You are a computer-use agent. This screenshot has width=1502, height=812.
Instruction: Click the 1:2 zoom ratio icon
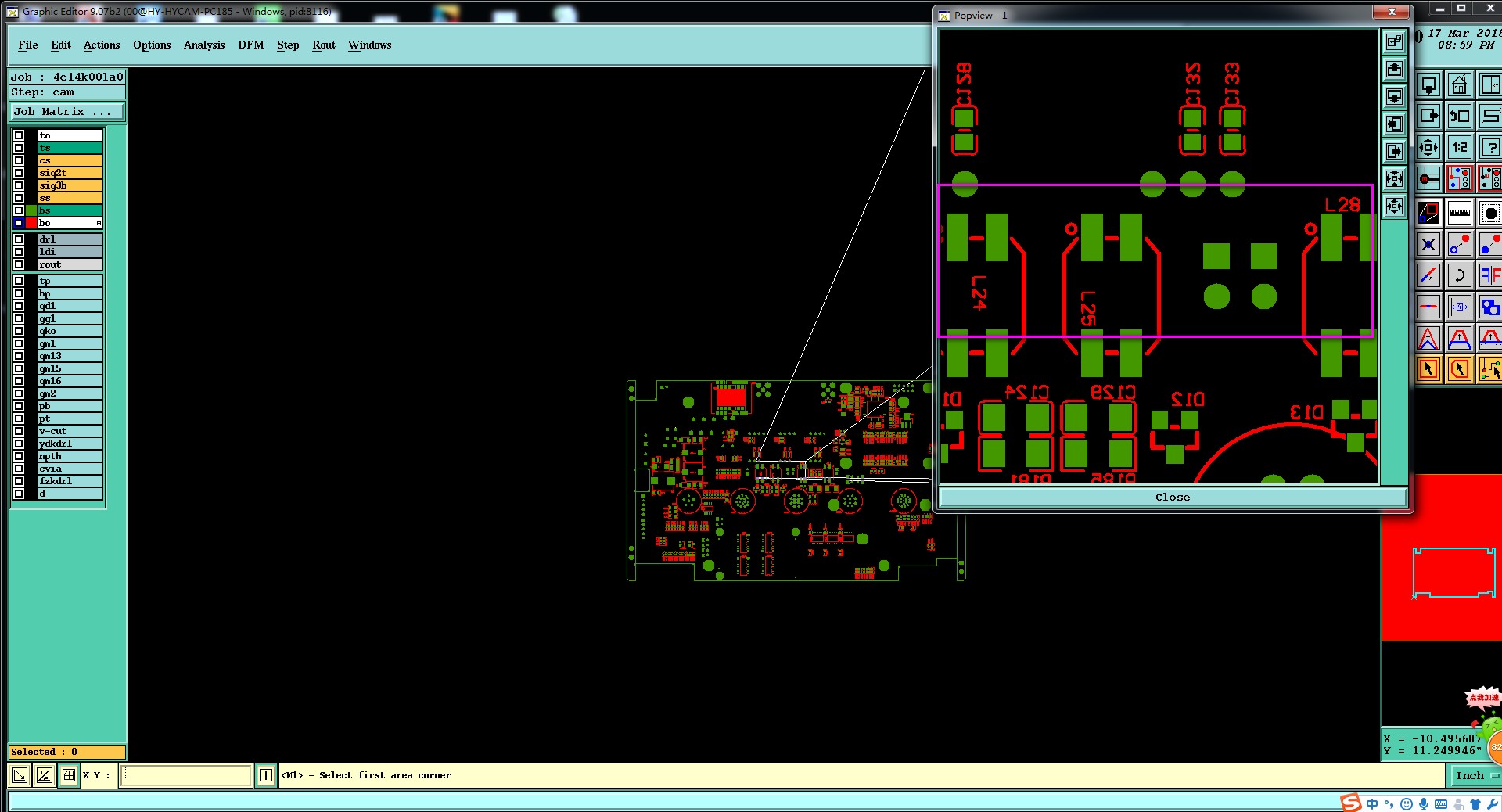1460,147
